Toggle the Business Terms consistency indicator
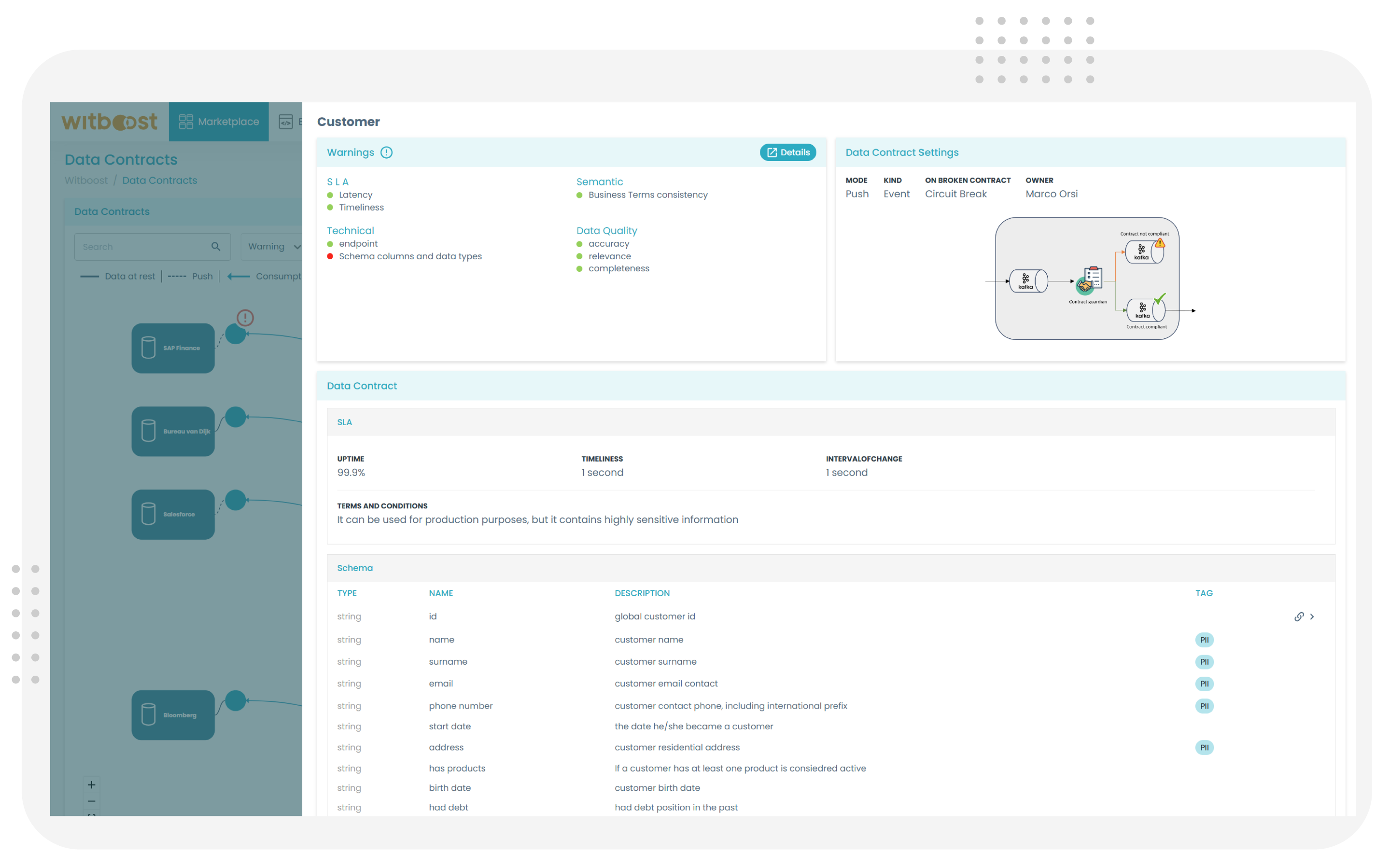The height and width of the screenshot is (868, 1389). pos(579,195)
